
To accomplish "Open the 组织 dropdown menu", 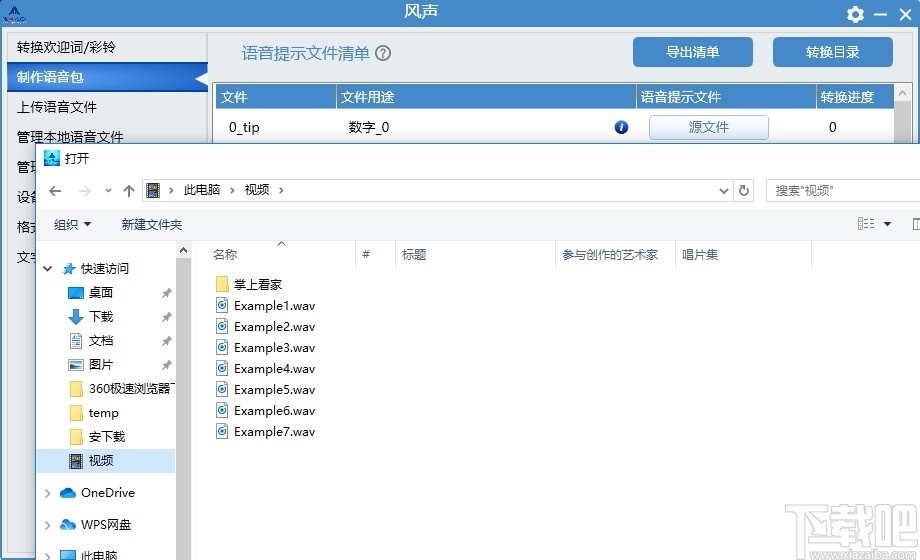I will (x=72, y=224).
